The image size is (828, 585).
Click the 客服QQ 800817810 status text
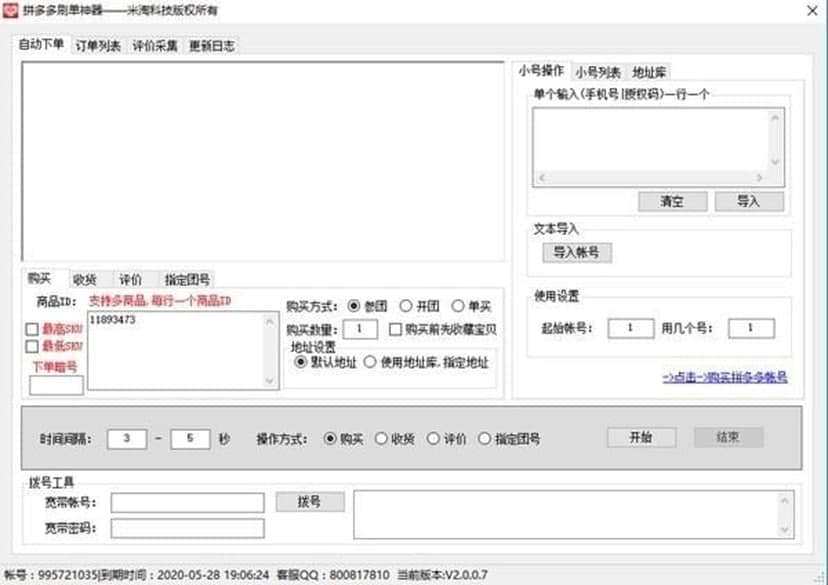pos(334,575)
